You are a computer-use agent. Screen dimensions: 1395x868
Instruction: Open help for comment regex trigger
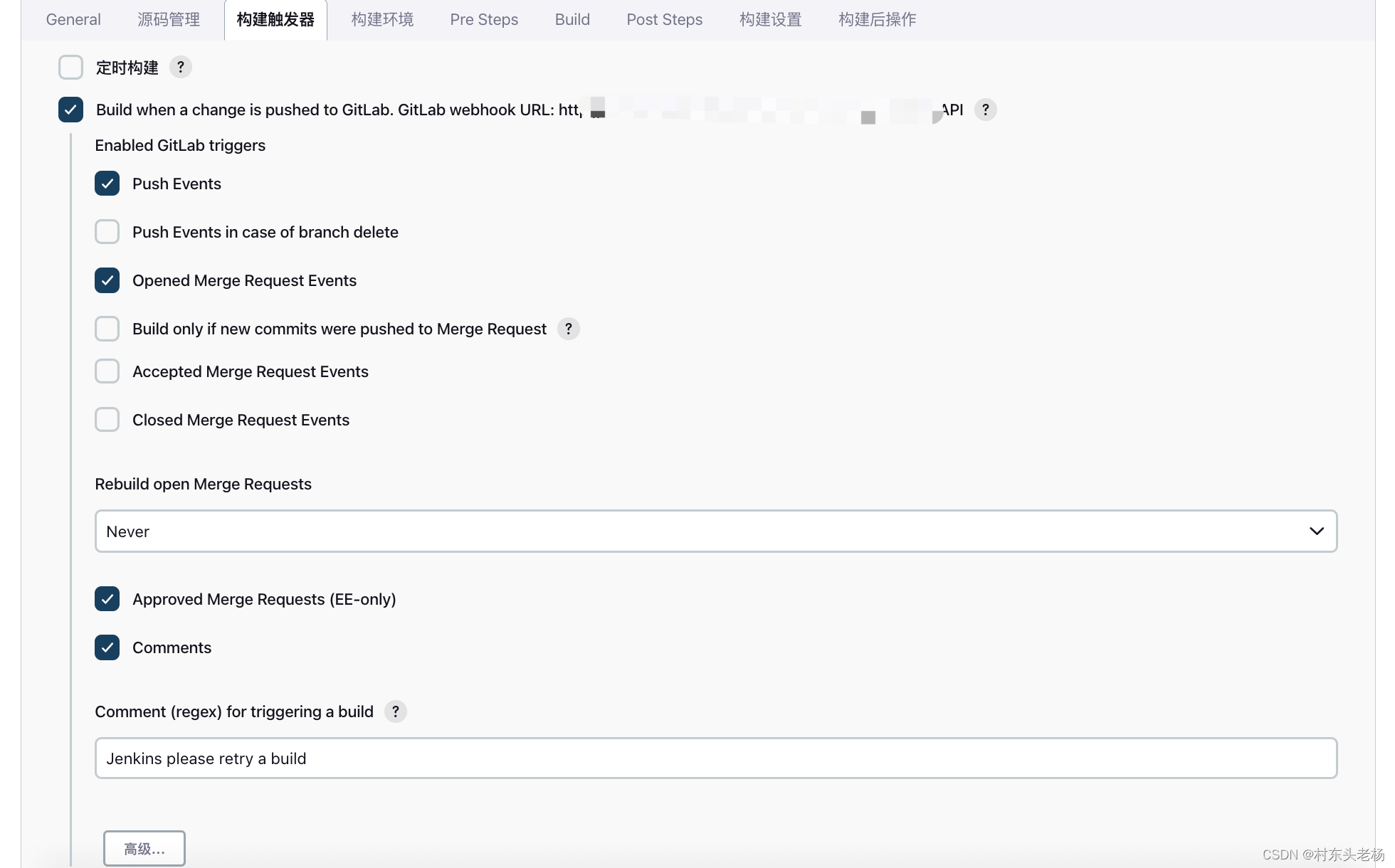[395, 711]
